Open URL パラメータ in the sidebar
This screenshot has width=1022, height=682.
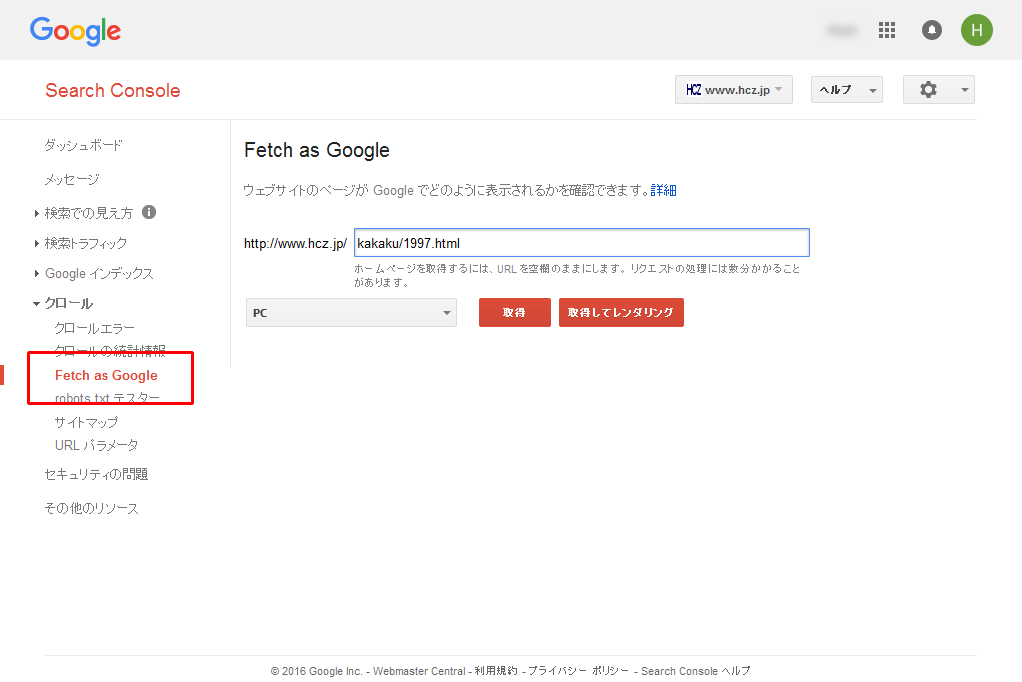click(x=96, y=445)
